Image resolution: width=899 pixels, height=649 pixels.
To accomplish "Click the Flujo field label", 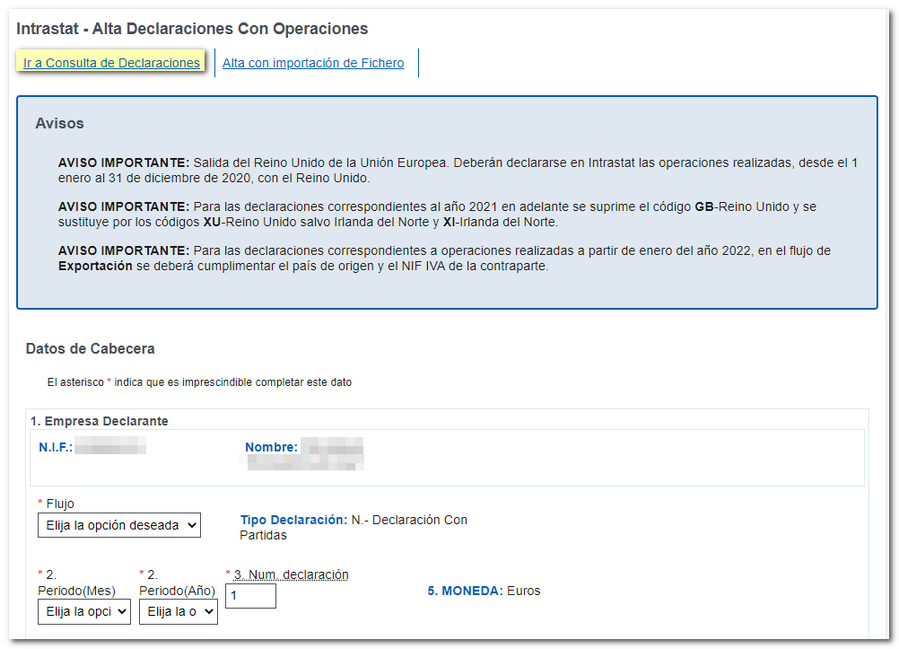I will 60,504.
